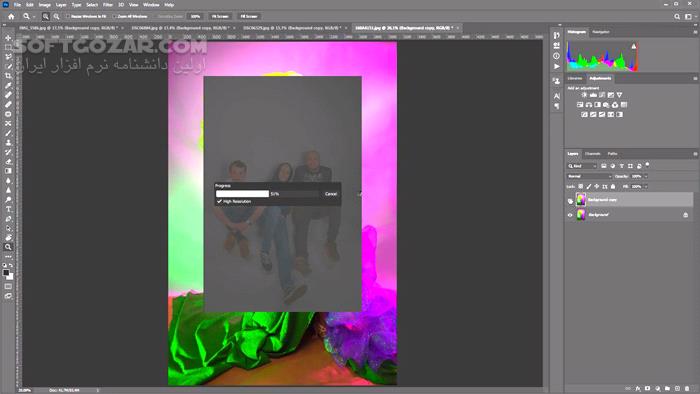This screenshot has width=700, height=394.
Task: Switch to the Channels tab
Action: pos(592,154)
